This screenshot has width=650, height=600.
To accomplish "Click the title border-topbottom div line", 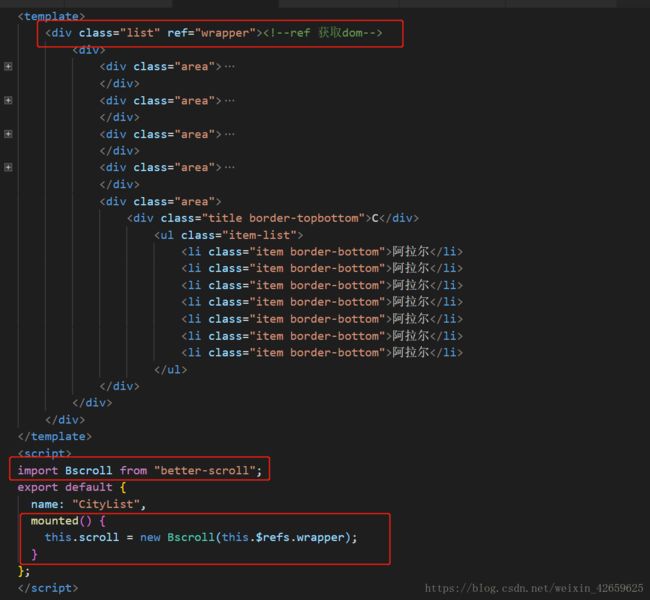I will 273,218.
